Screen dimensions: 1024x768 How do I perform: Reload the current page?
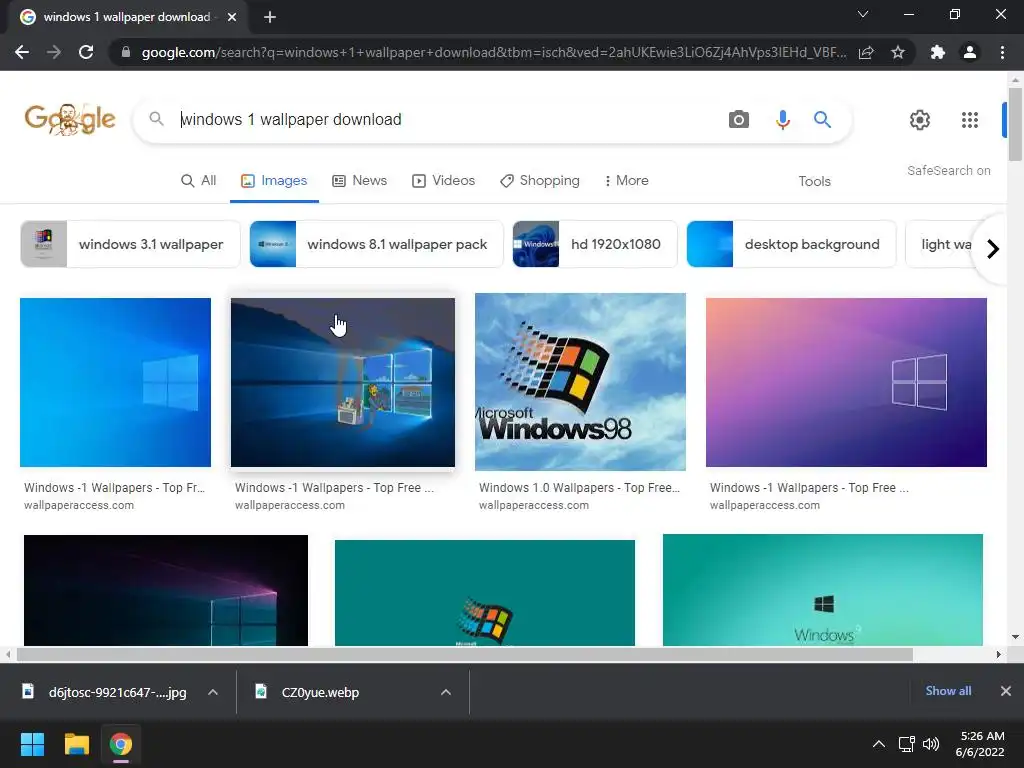tap(86, 52)
